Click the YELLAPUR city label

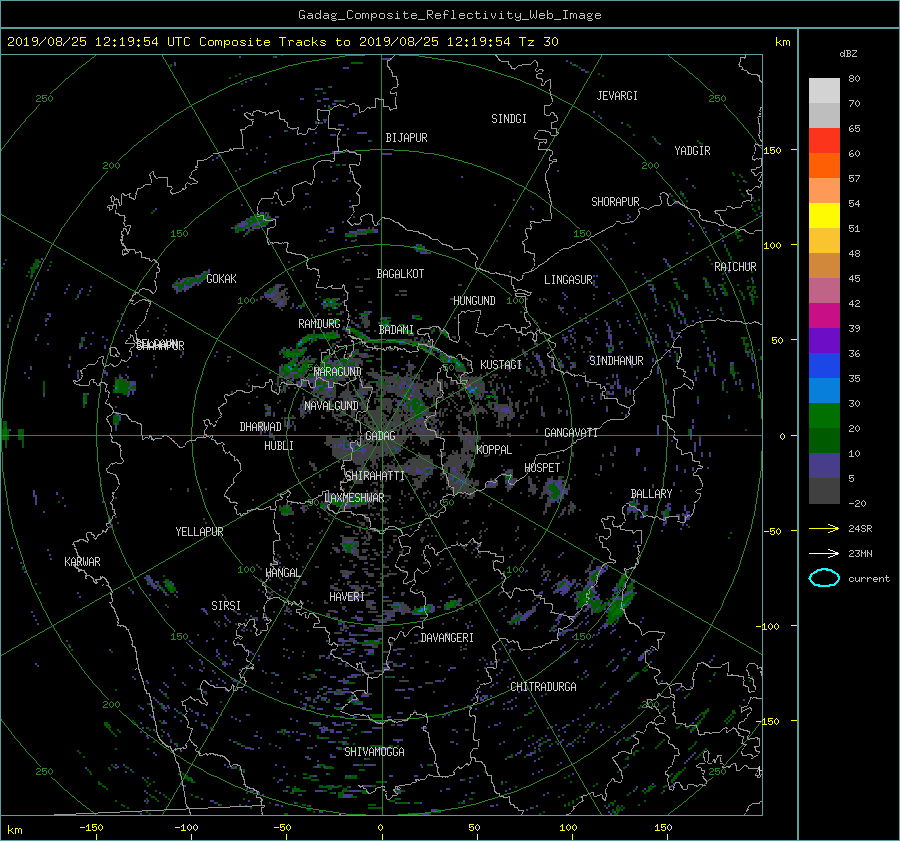point(199,532)
